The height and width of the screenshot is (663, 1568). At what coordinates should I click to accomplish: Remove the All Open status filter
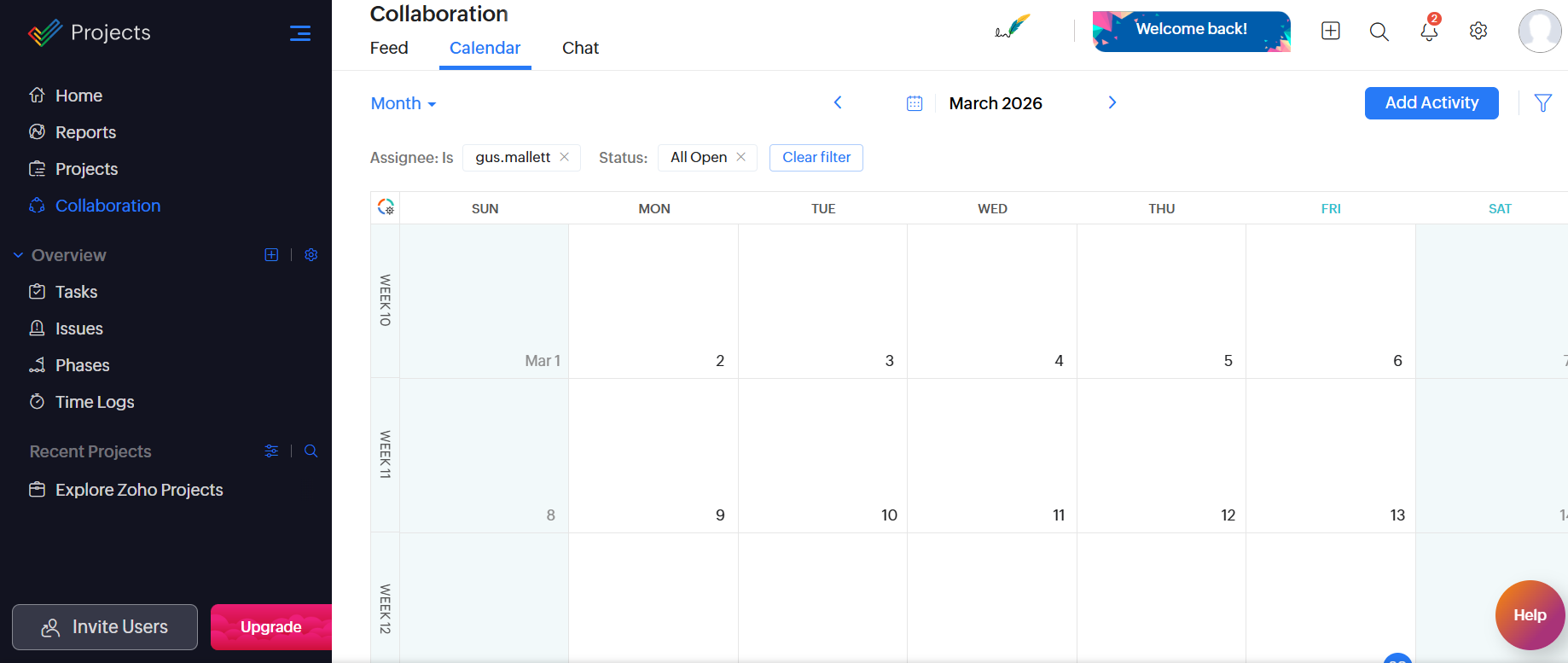[741, 157]
